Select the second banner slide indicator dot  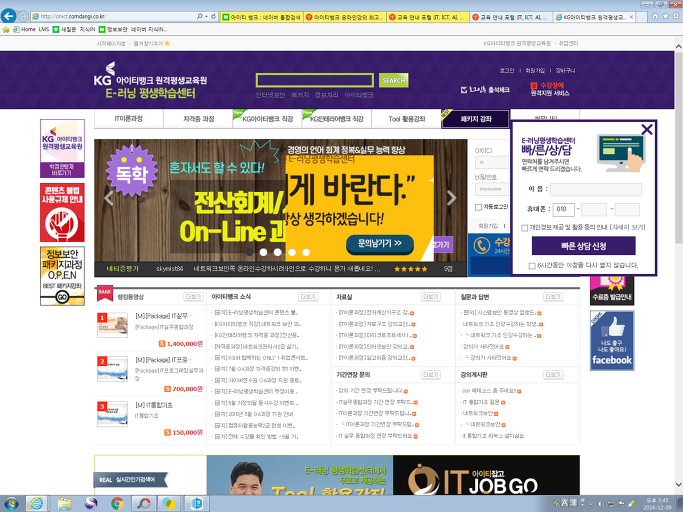[x=264, y=252]
